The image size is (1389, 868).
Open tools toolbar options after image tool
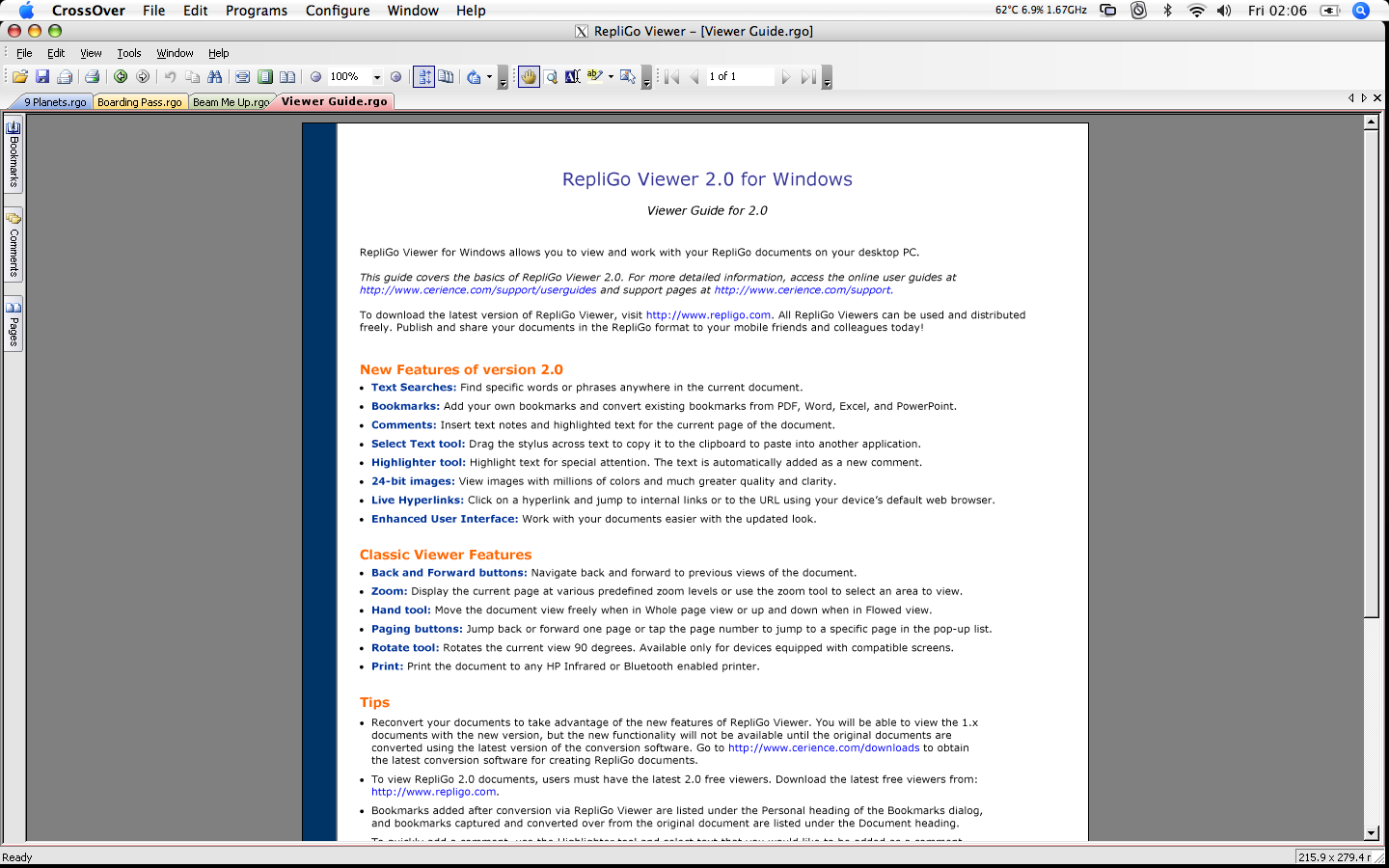(646, 77)
